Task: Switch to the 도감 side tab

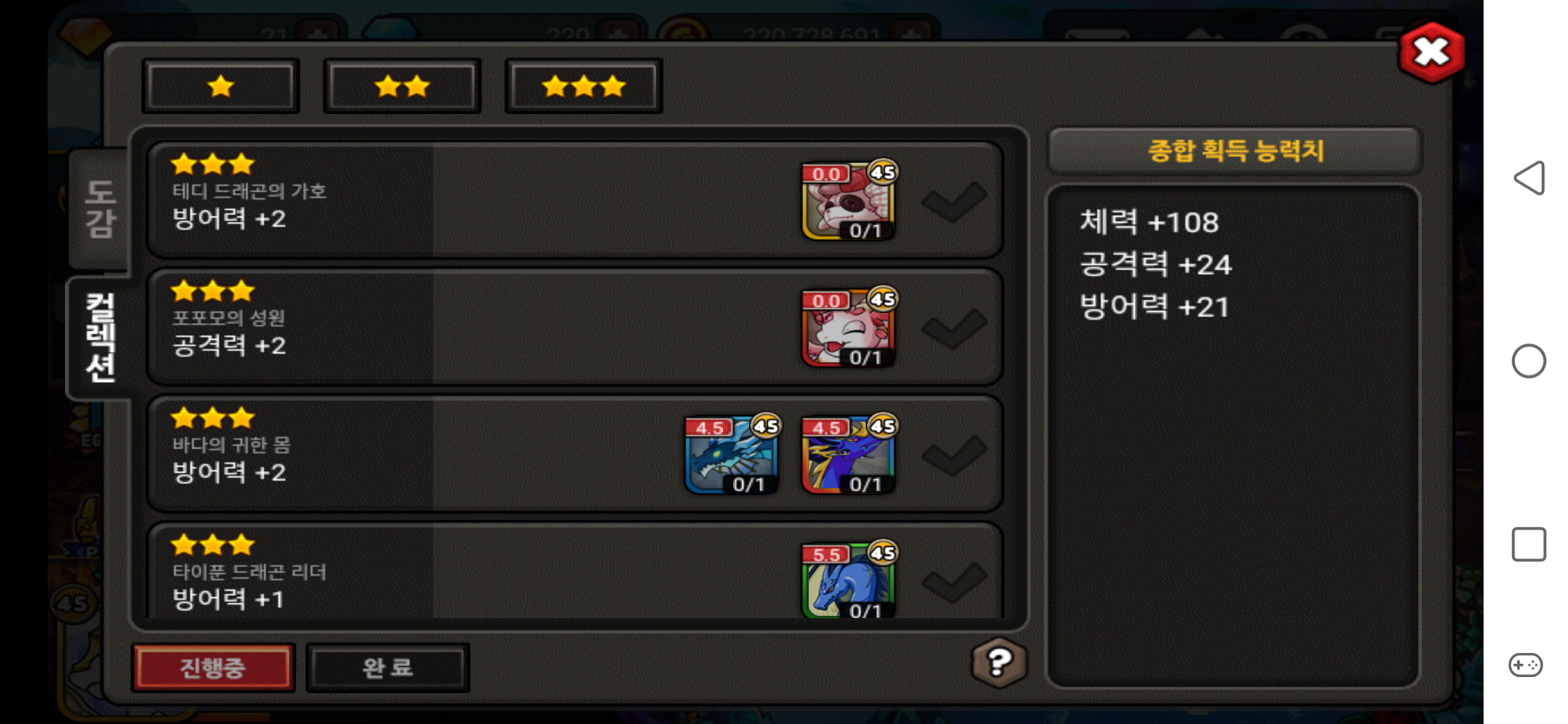Action: pos(99,209)
